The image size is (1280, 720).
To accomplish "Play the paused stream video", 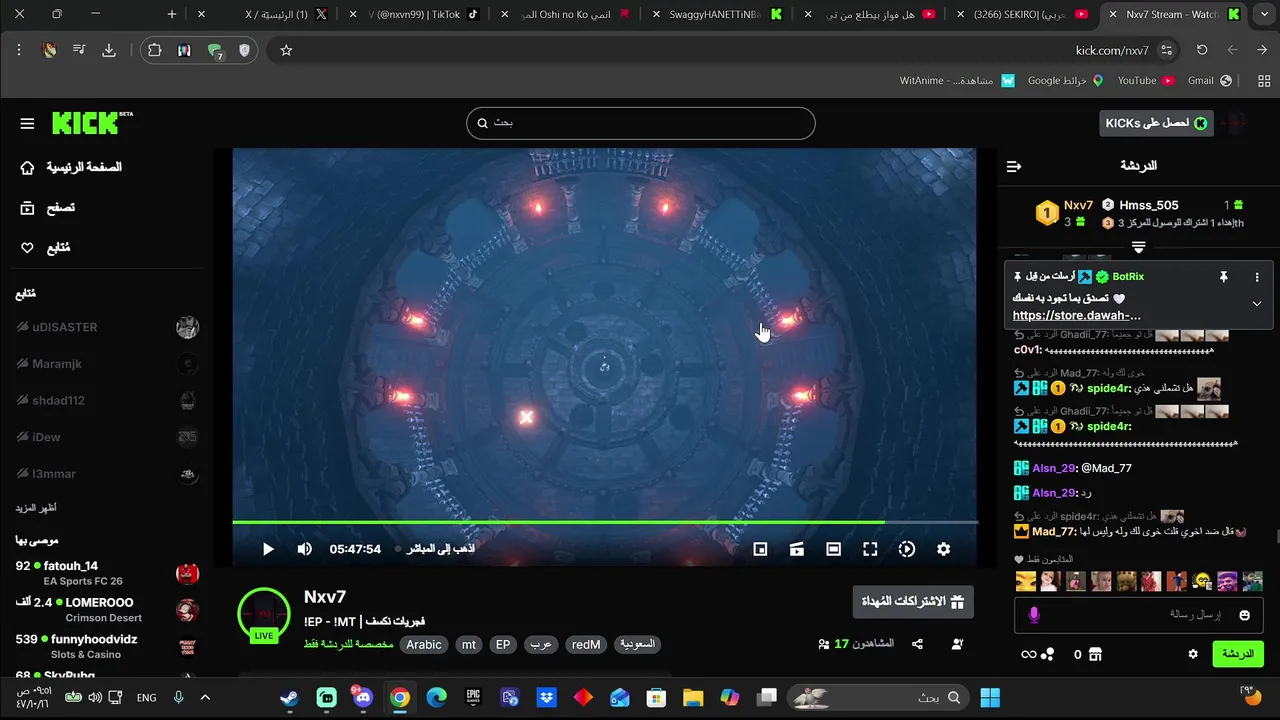I will tap(268, 549).
